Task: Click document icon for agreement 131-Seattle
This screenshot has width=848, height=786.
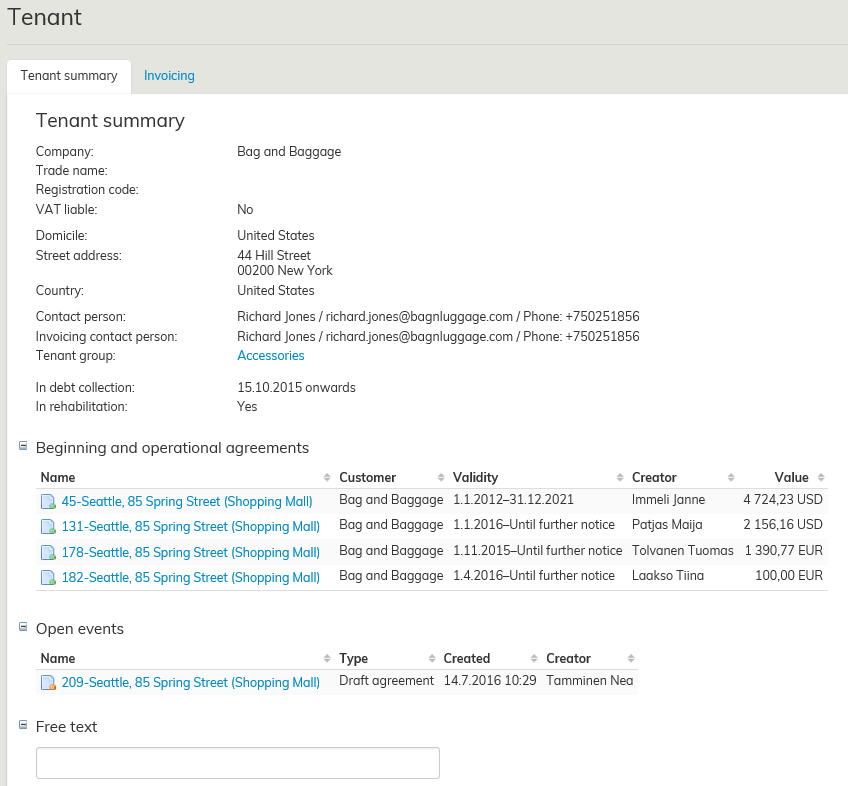Action: point(47,527)
